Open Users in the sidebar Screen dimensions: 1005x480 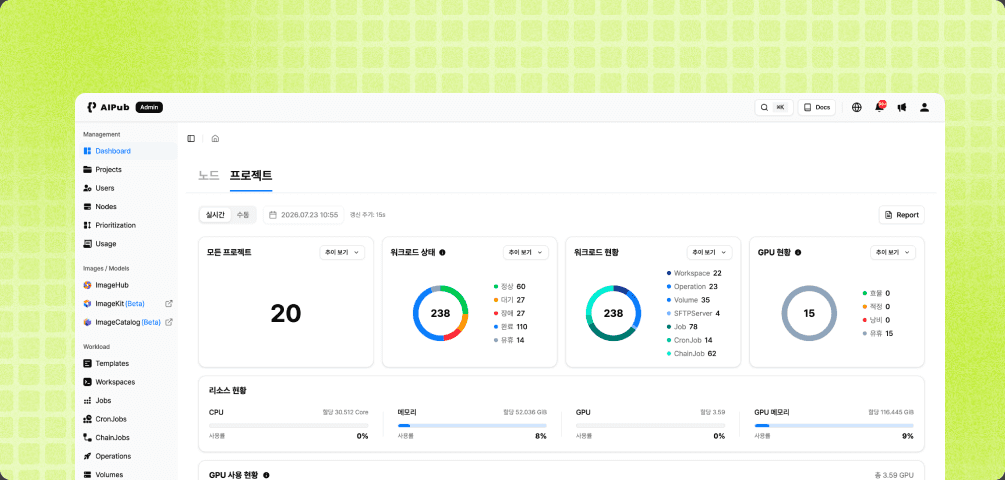129,188
